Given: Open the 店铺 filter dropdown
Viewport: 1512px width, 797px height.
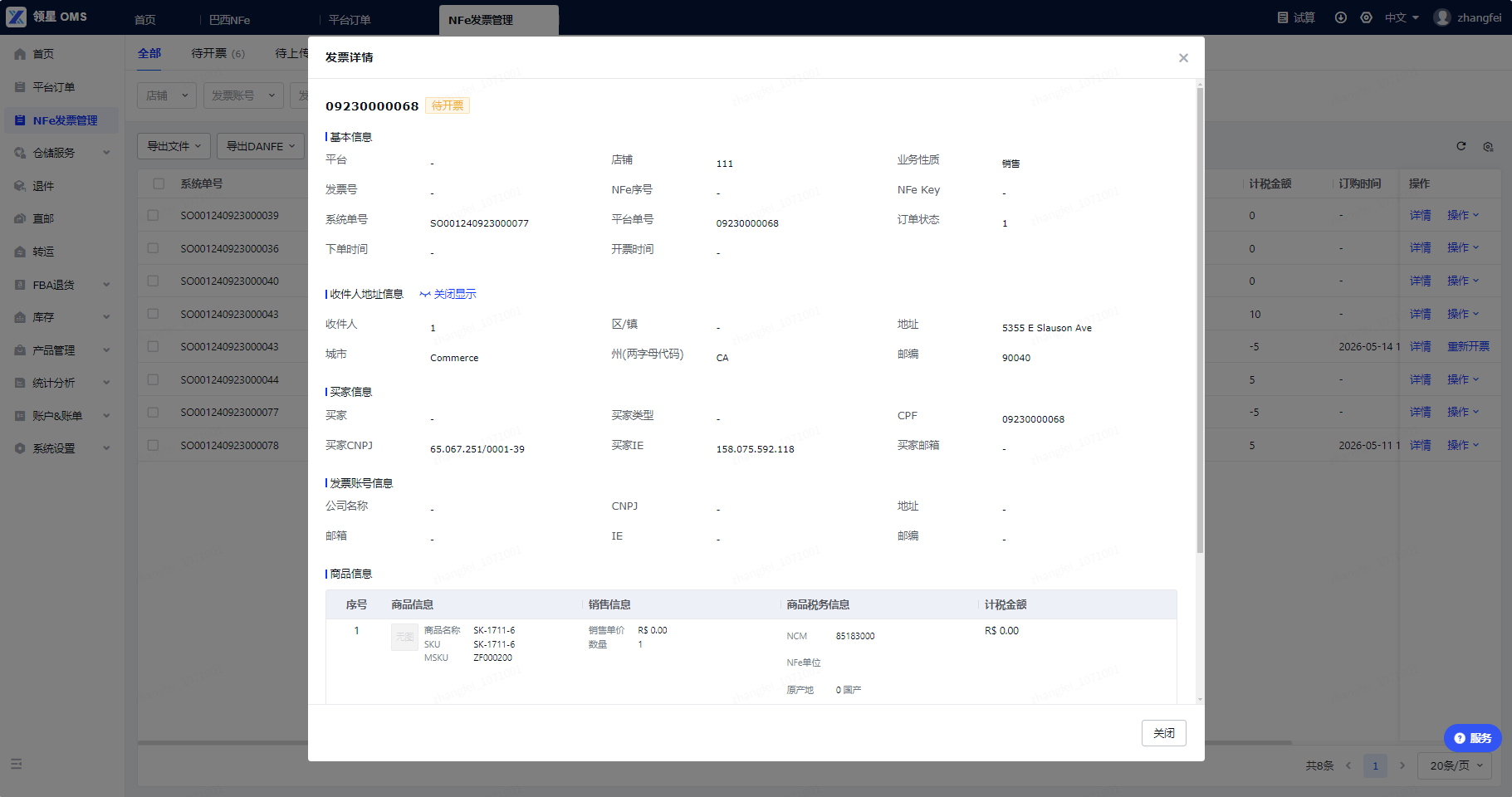Looking at the screenshot, I should pos(167,95).
